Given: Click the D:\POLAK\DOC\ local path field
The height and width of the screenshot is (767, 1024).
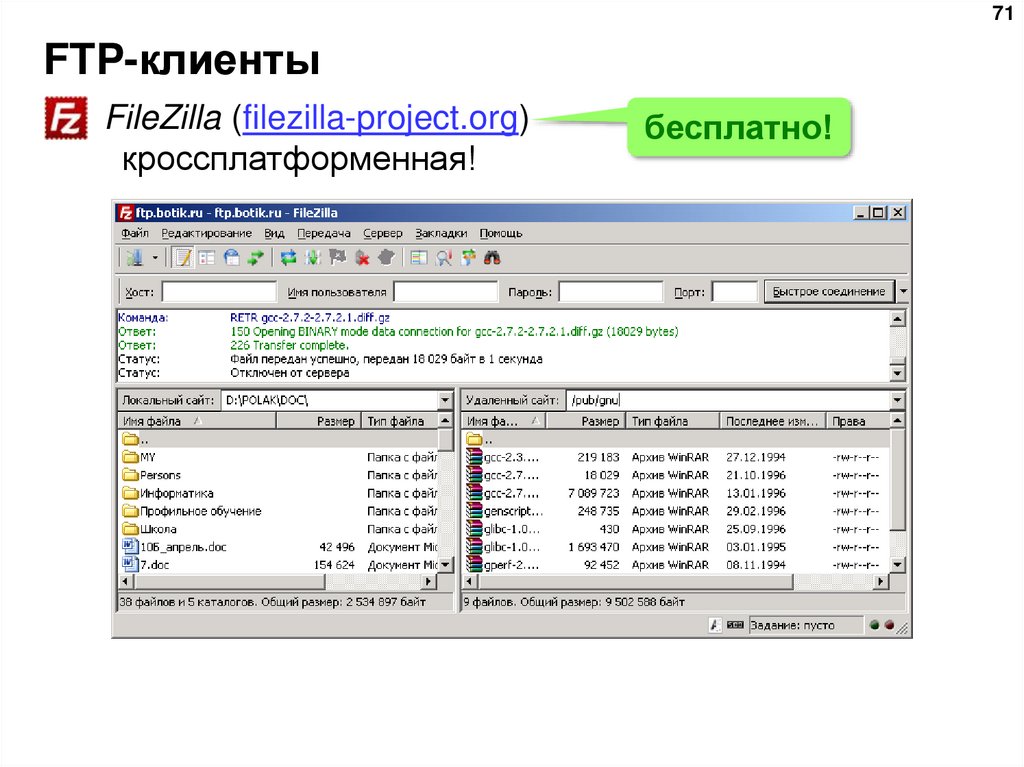Looking at the screenshot, I should (x=330, y=400).
